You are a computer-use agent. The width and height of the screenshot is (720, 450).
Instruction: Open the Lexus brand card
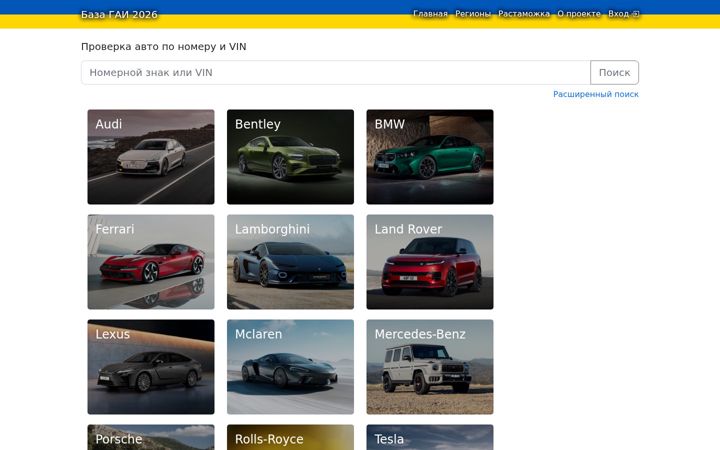(151, 367)
